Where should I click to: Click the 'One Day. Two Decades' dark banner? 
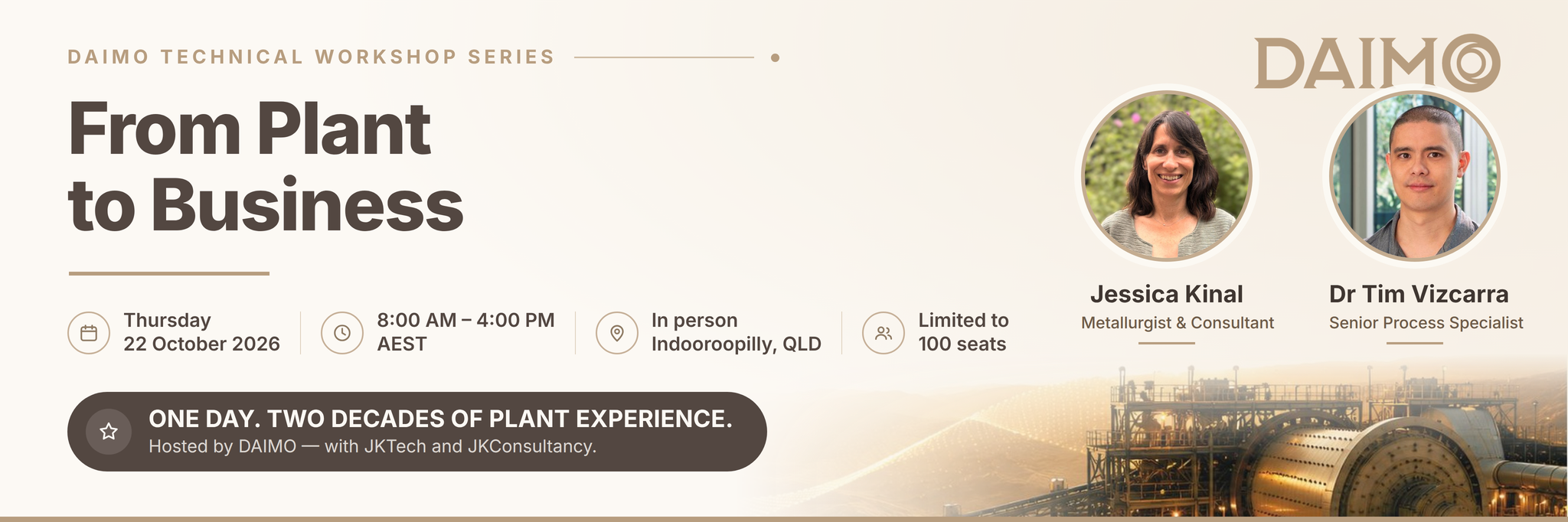[x=417, y=432]
